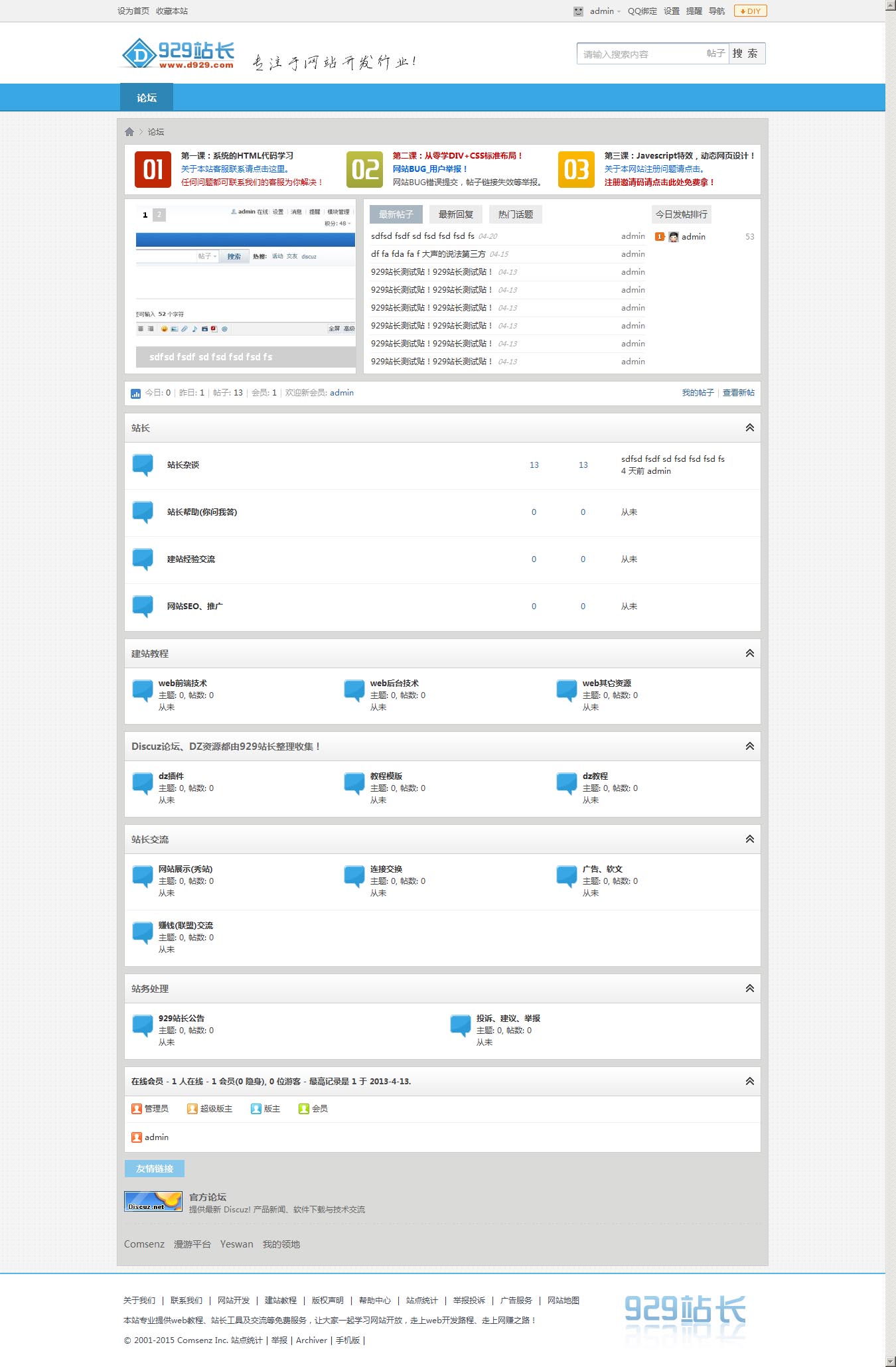The image size is (896, 1367).
Task: Click the 站长杂谈 forum bubble icon
Action: pos(143,465)
